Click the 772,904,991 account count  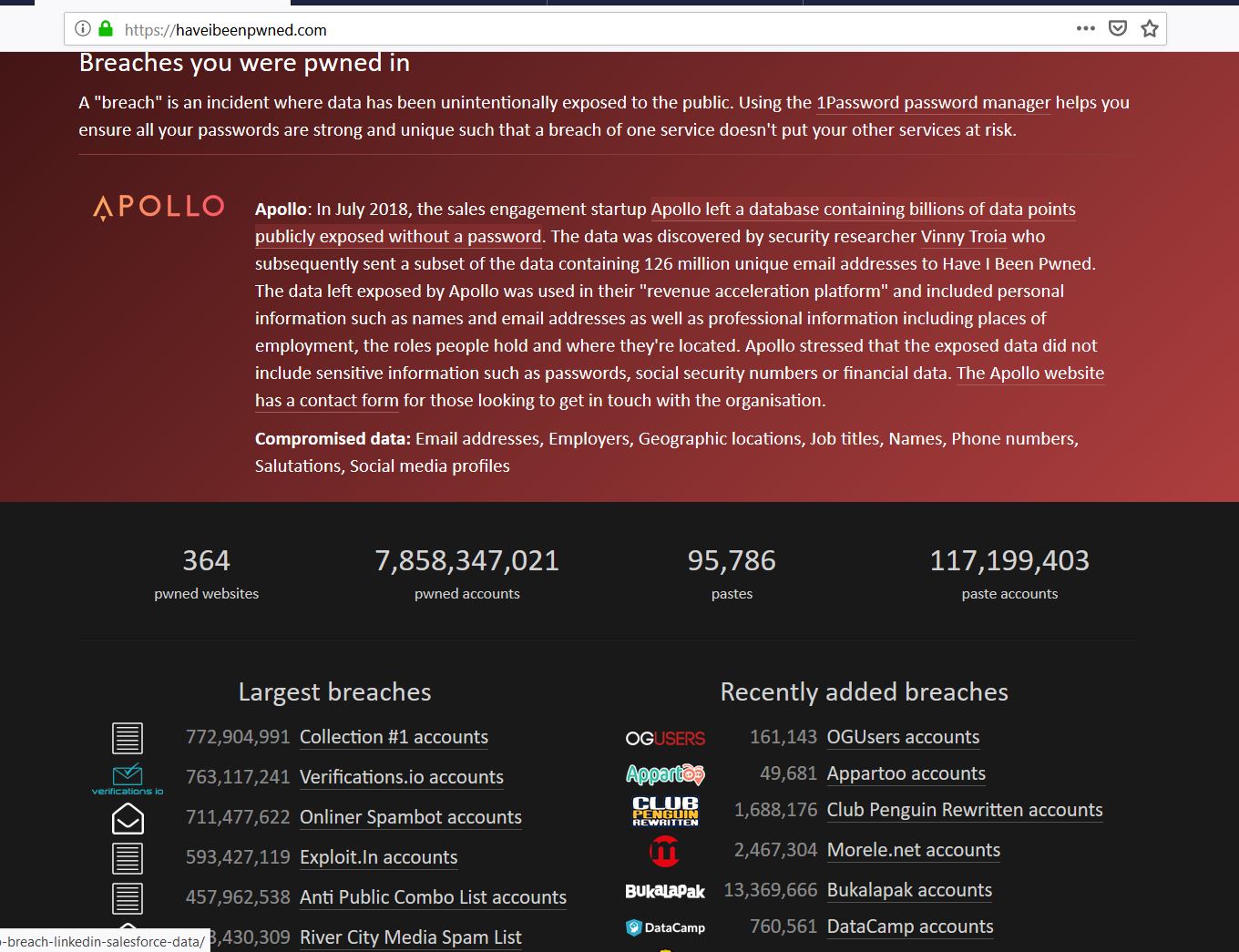238,737
